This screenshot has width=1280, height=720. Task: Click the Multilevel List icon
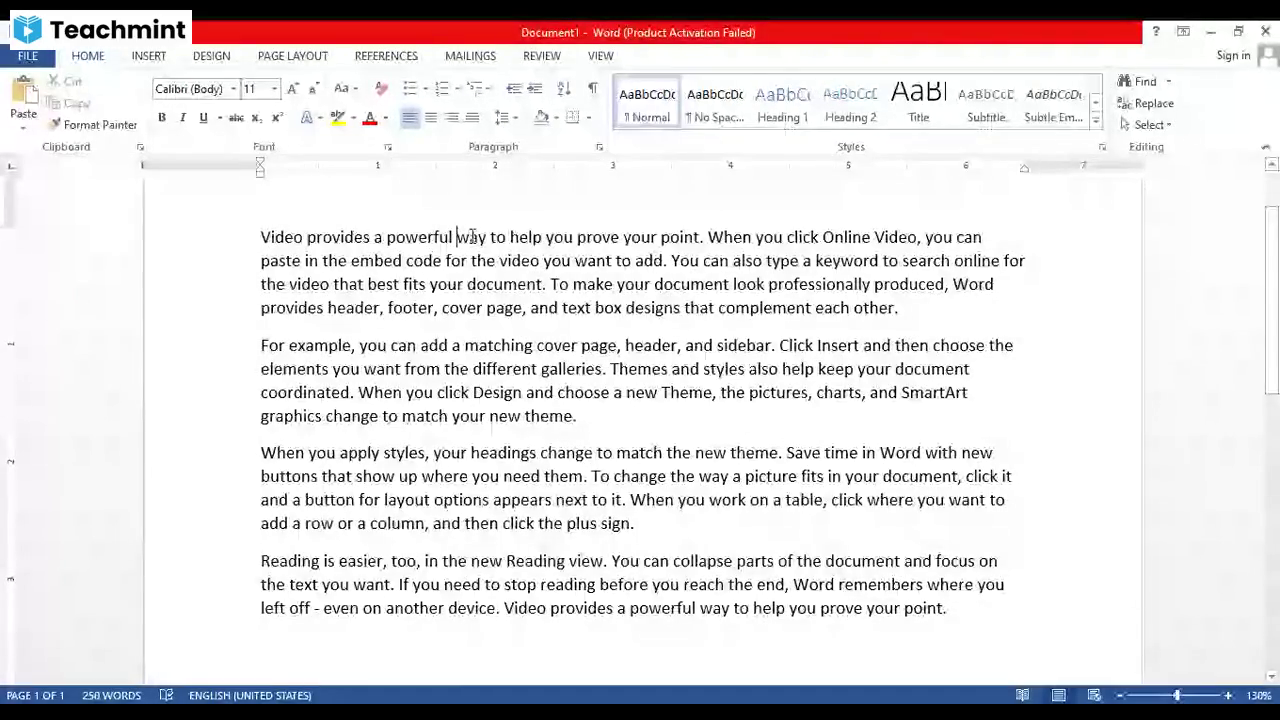coord(474,89)
